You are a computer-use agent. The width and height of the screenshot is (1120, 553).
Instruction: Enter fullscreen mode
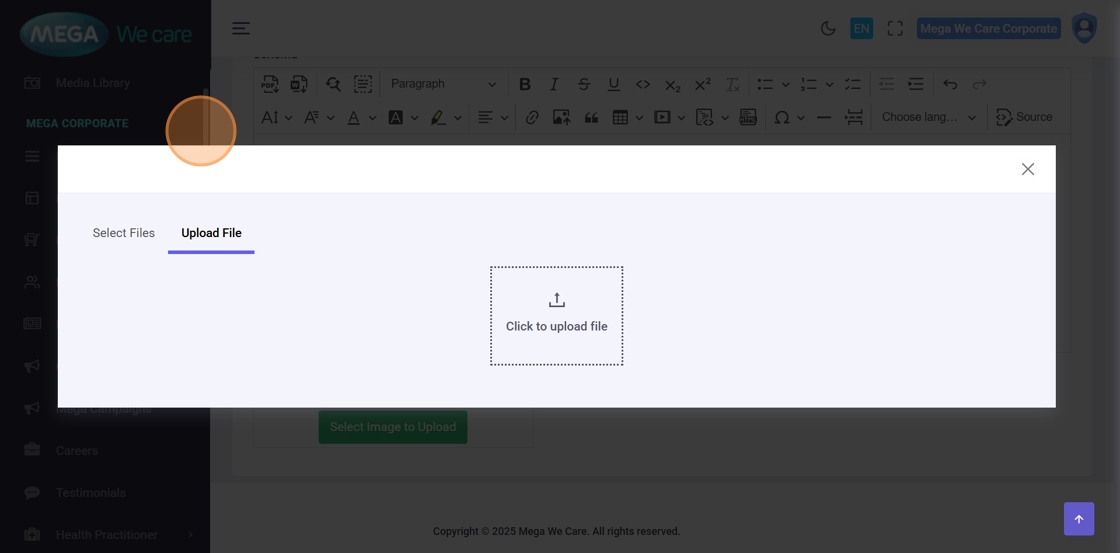coord(895,29)
